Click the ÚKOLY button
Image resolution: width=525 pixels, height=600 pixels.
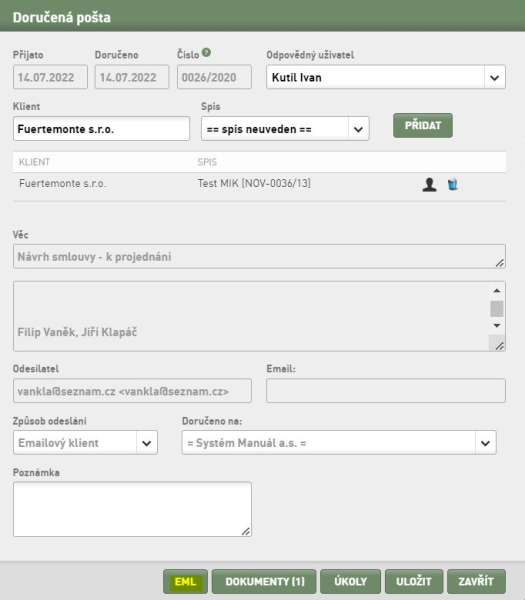pyautogui.click(x=351, y=582)
